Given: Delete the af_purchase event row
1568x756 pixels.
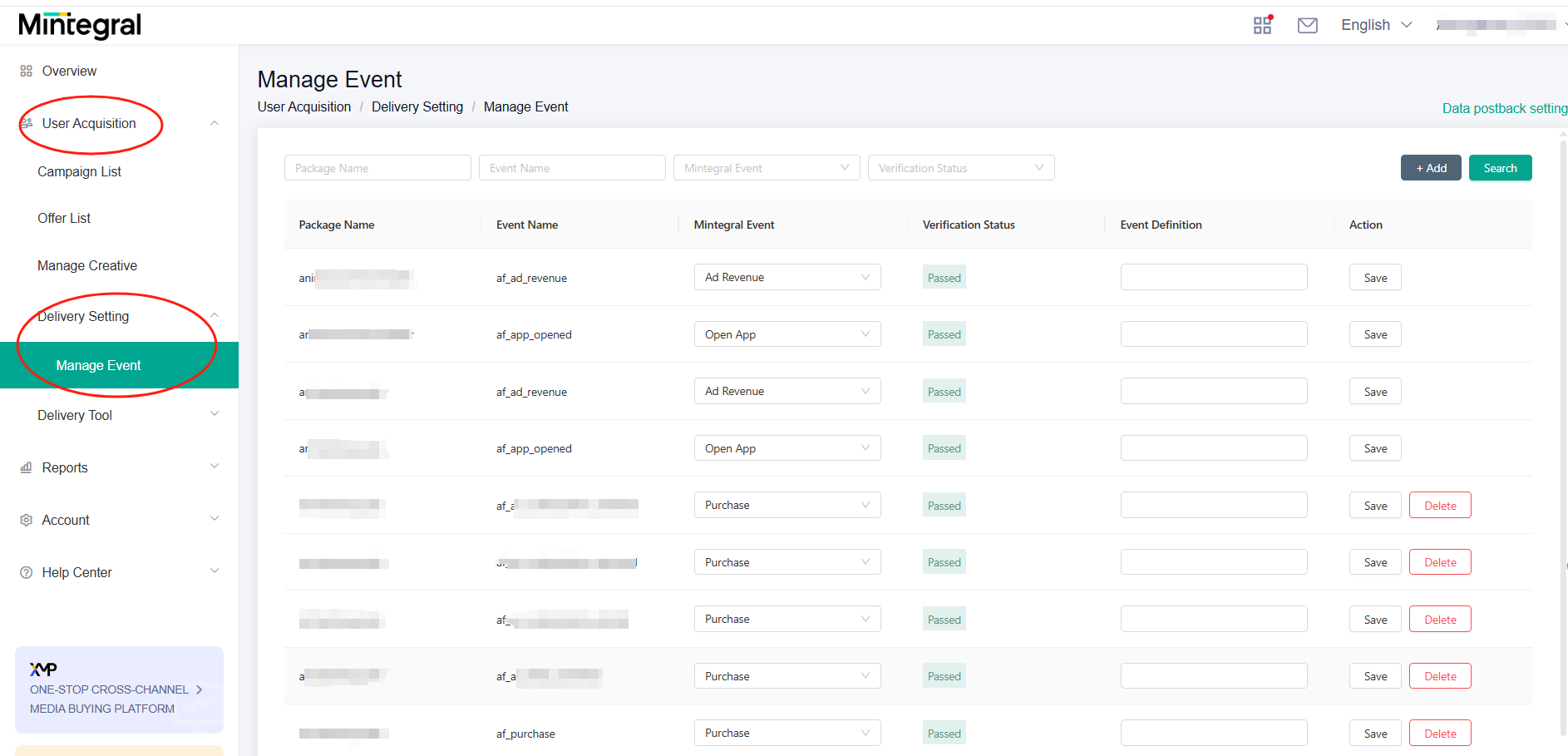Looking at the screenshot, I should (1439, 734).
